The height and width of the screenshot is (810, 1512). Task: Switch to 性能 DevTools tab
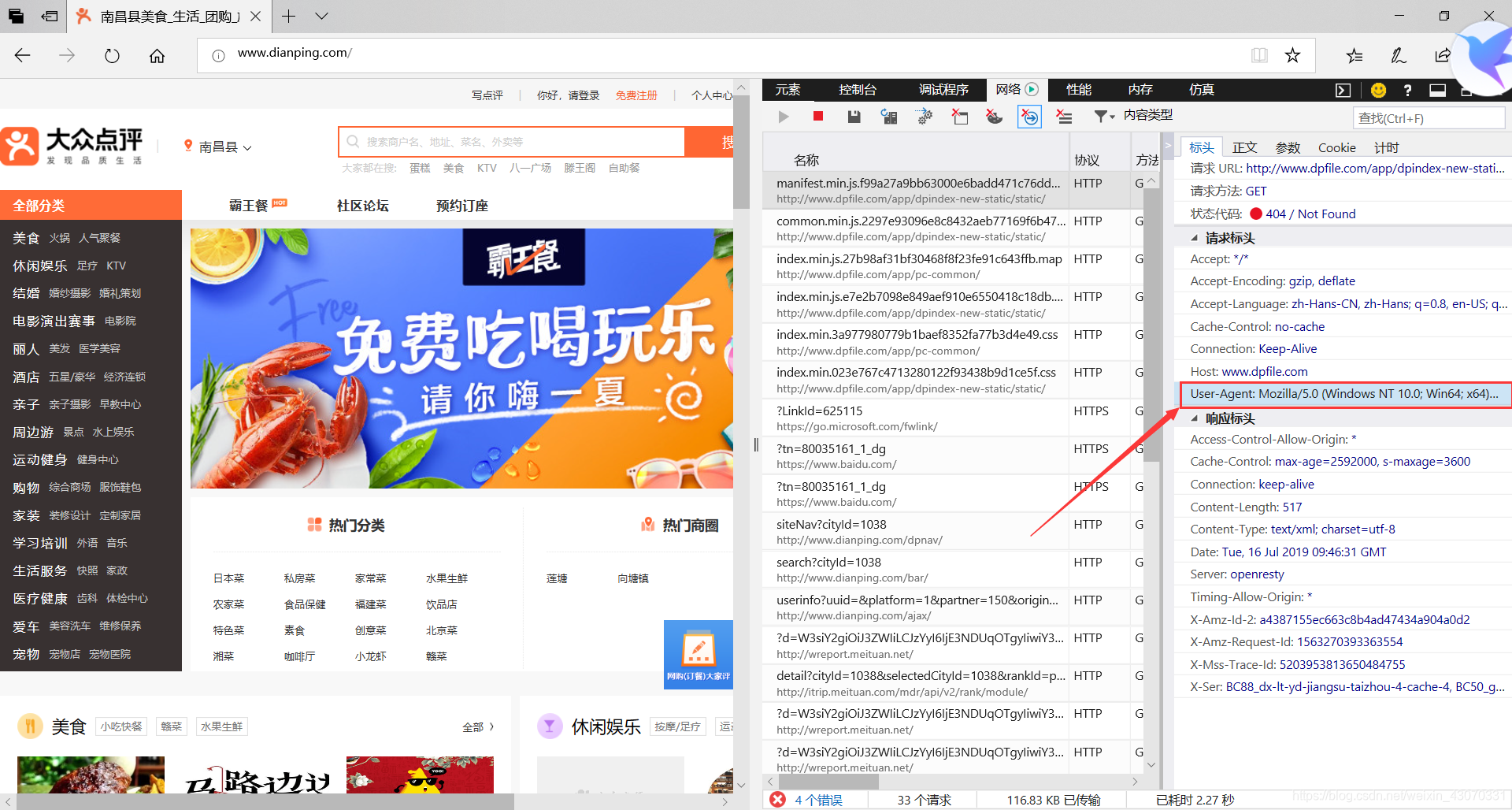click(x=1079, y=90)
